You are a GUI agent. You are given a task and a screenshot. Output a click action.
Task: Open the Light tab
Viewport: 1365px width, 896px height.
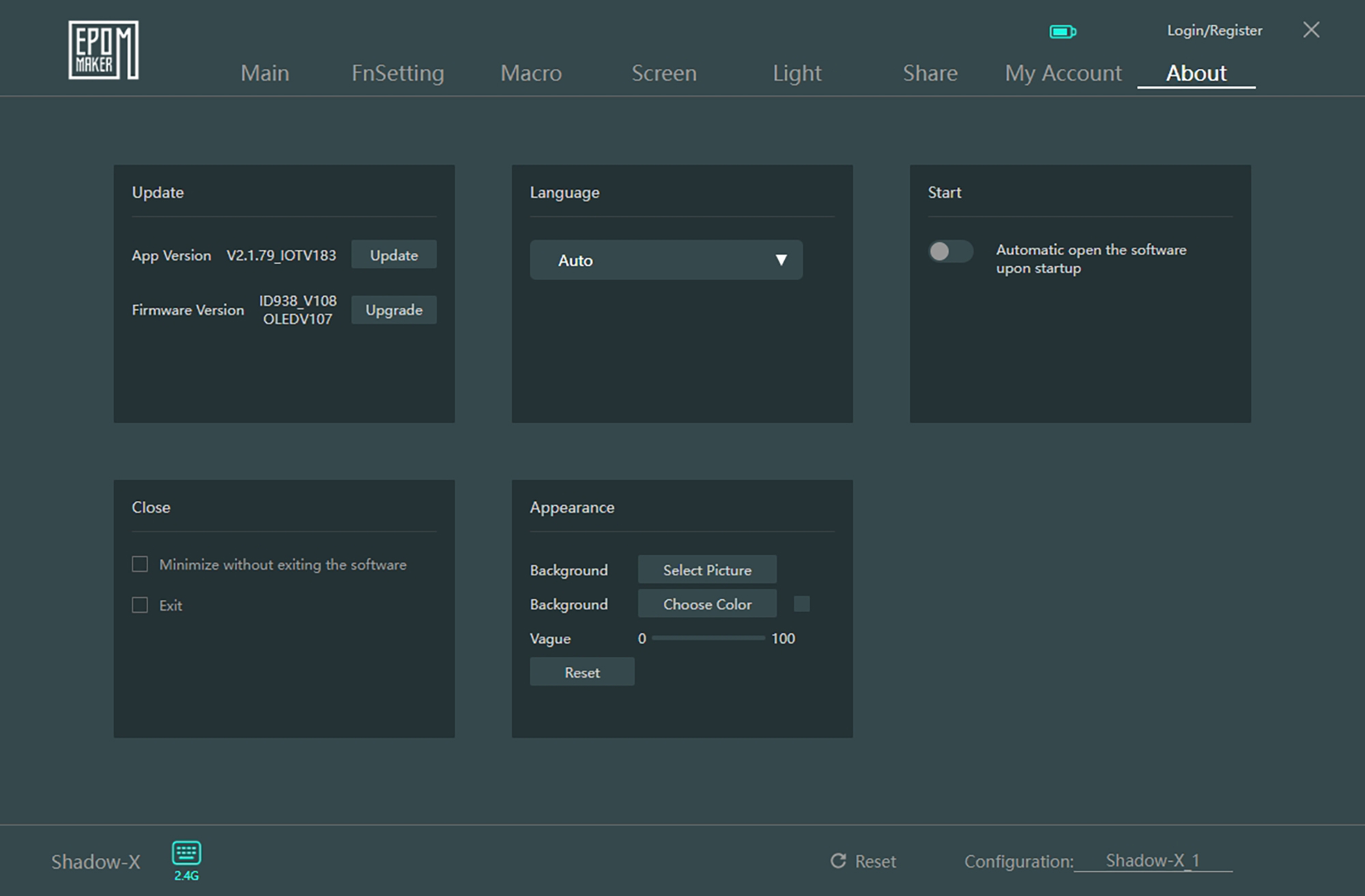pyautogui.click(x=796, y=73)
